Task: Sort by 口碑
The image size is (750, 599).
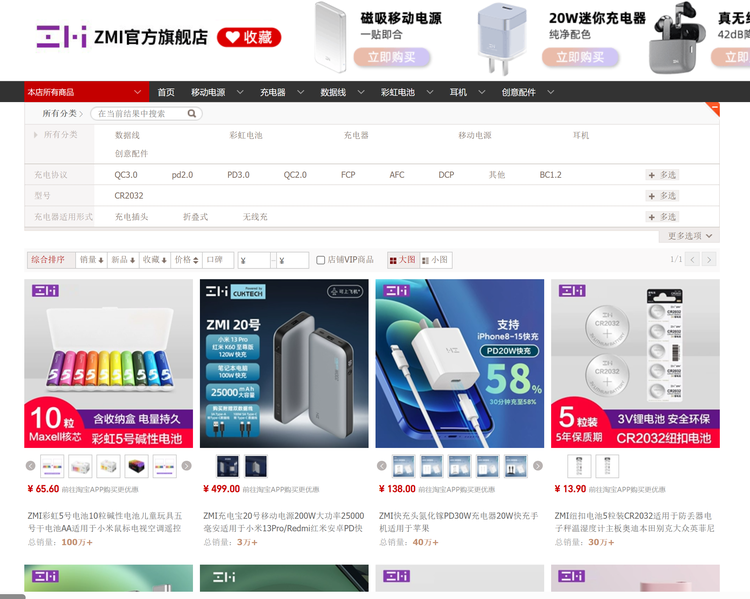Action: coord(218,260)
